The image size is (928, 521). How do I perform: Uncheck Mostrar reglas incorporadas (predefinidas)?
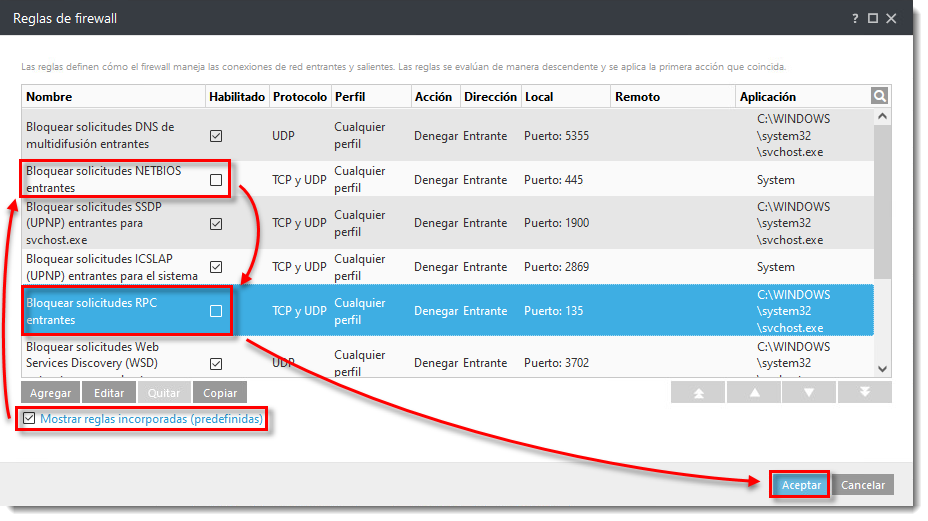(x=30, y=419)
